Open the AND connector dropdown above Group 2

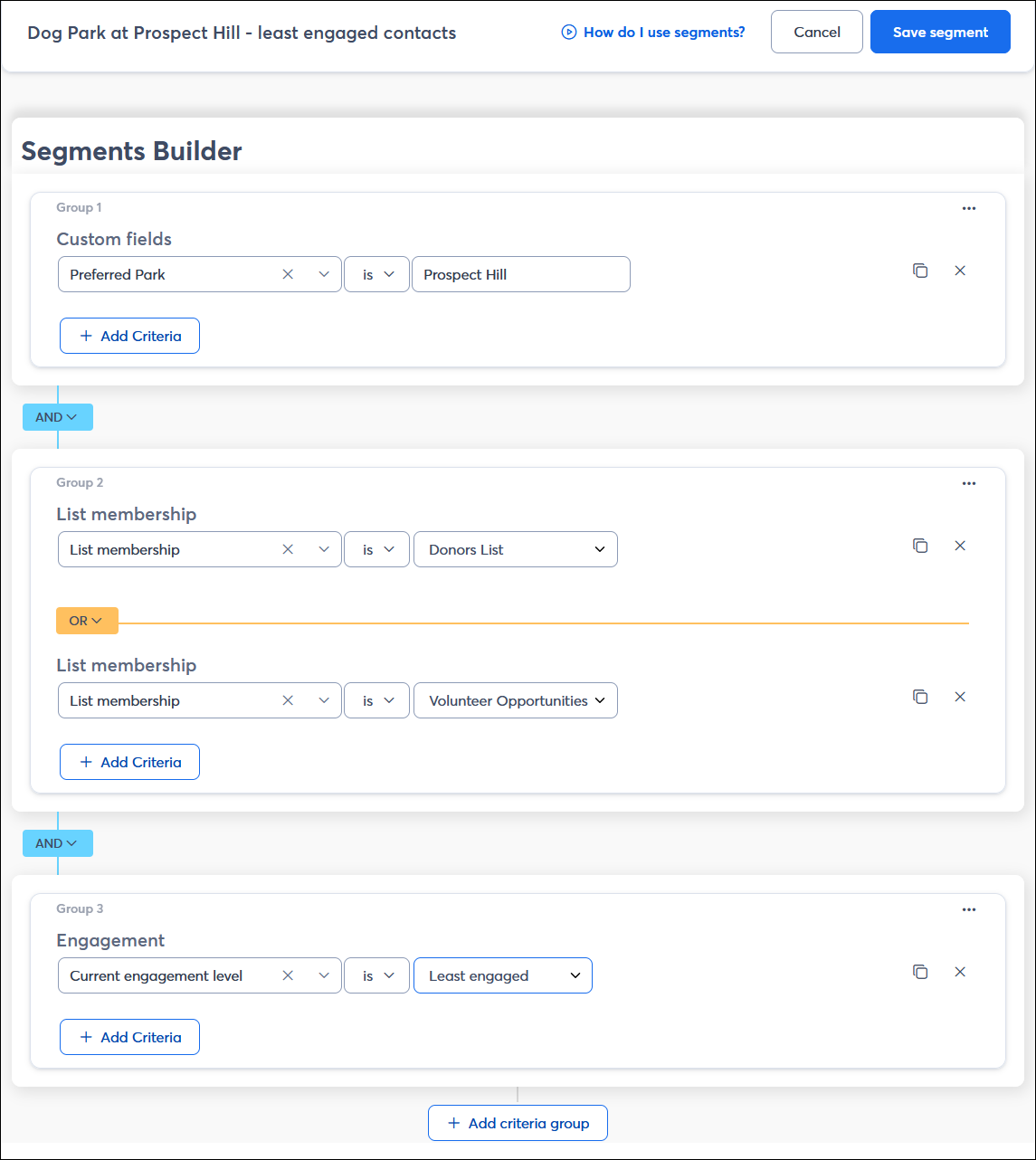click(57, 416)
